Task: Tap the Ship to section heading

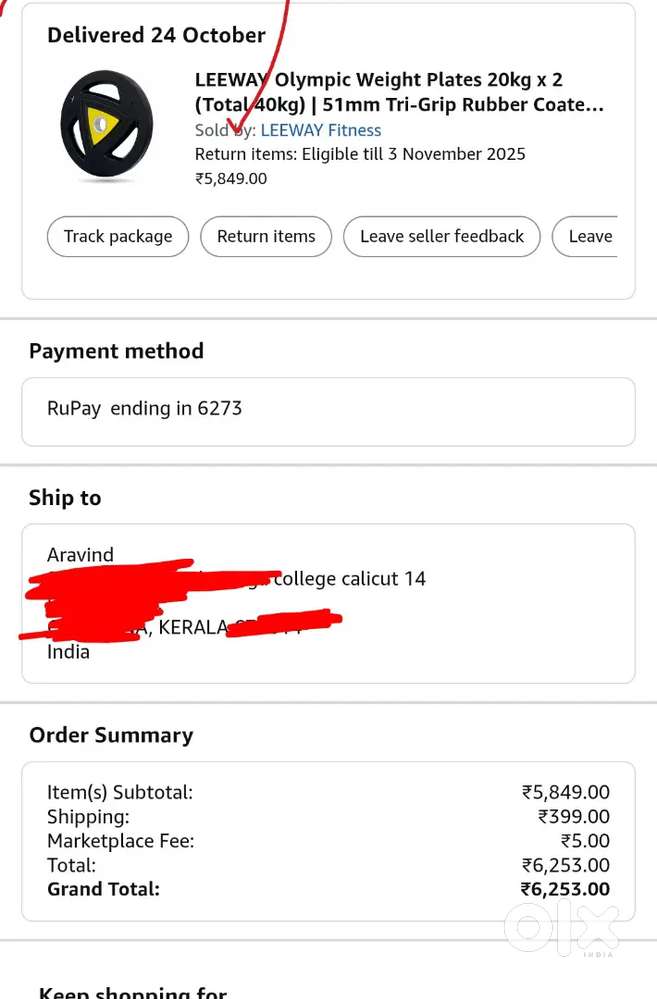Action: (x=65, y=498)
